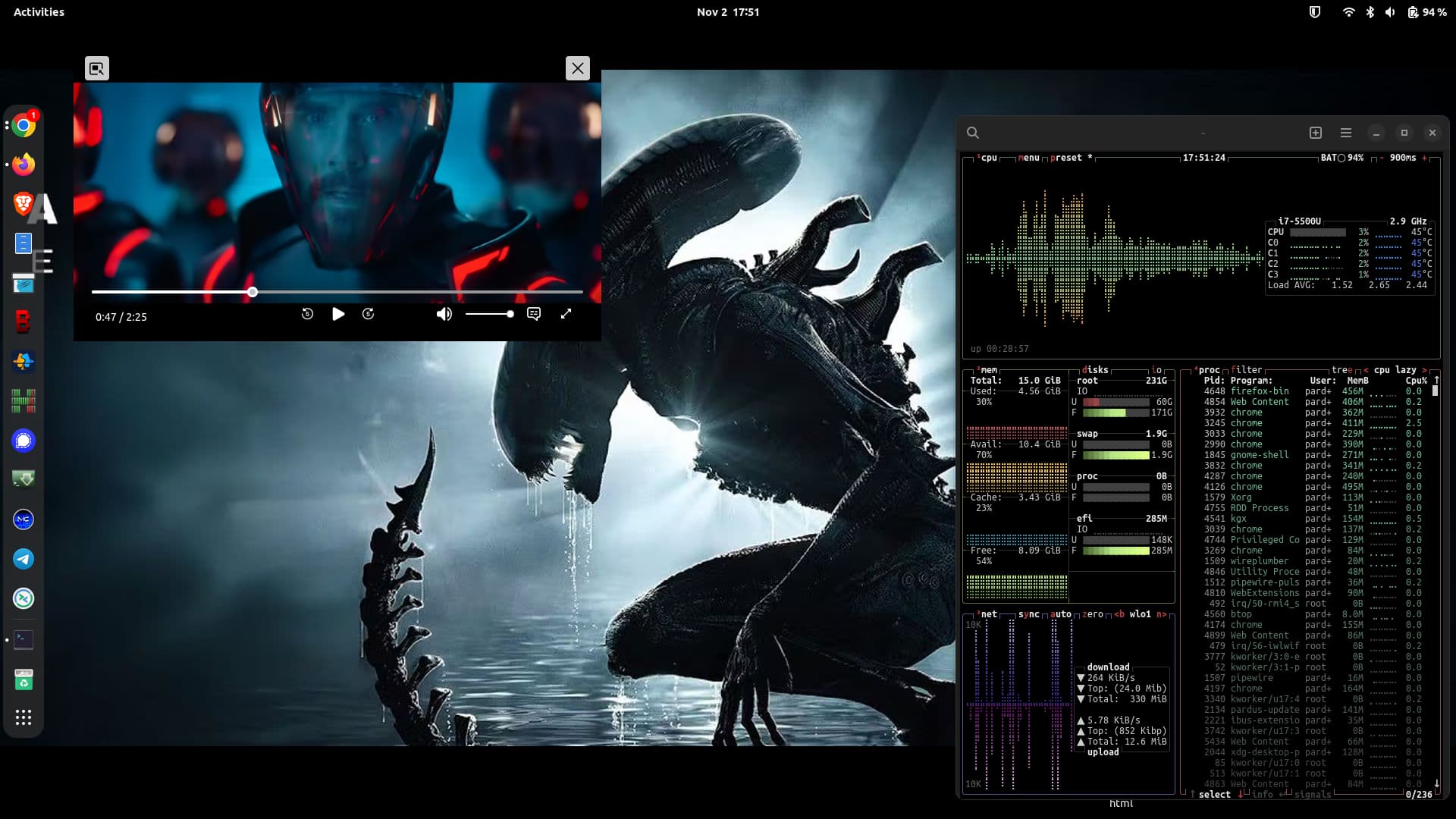The image size is (1456, 819).
Task: Open the terminal search magnifier icon
Action: [x=973, y=133]
